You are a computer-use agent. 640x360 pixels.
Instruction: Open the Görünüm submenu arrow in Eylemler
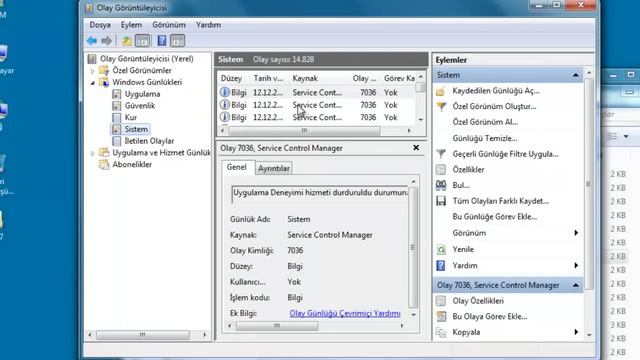(576, 233)
